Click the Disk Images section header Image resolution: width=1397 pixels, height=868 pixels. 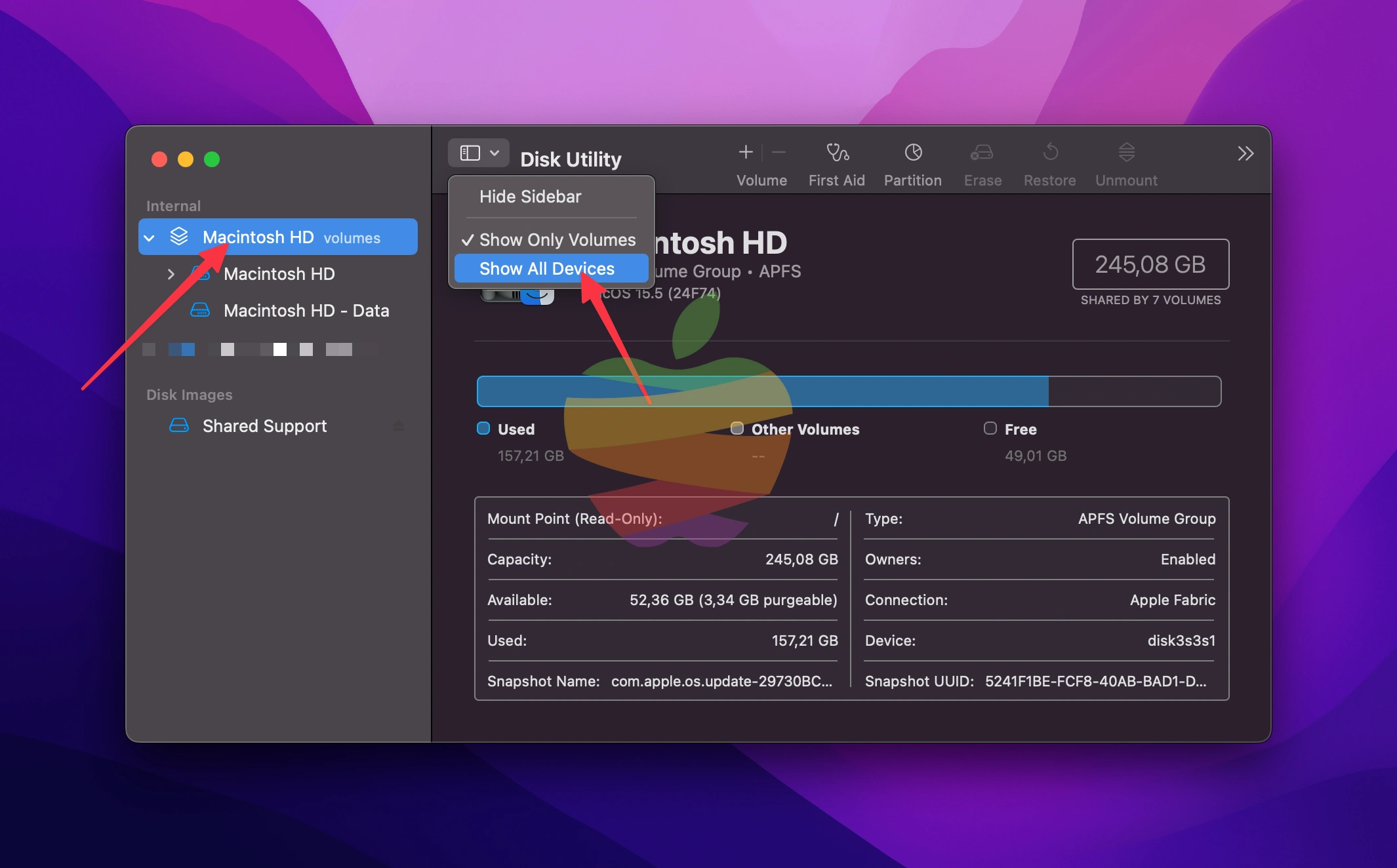coord(189,395)
